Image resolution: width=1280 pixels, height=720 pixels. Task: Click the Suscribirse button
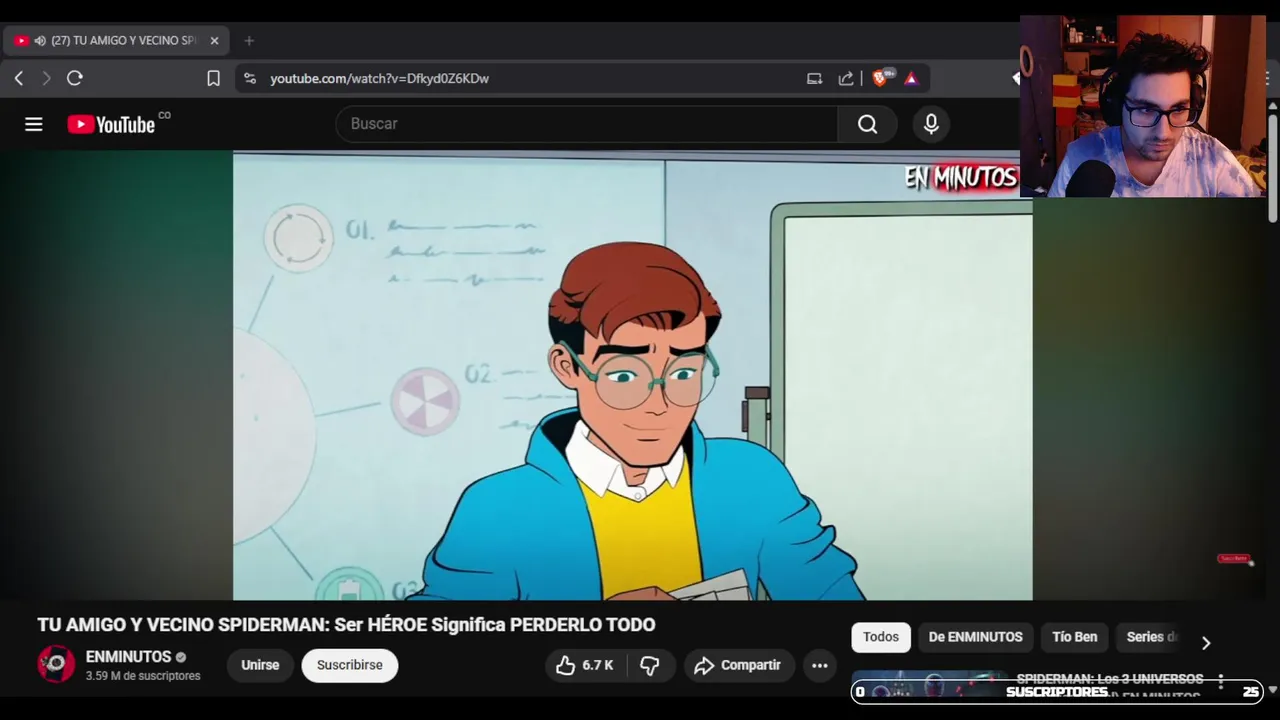pos(350,665)
